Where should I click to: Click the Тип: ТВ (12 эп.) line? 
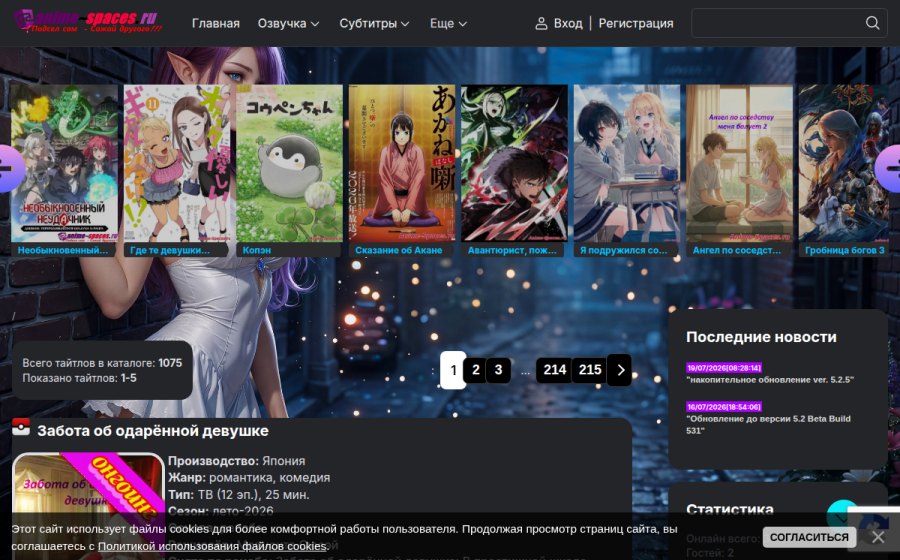(239, 495)
